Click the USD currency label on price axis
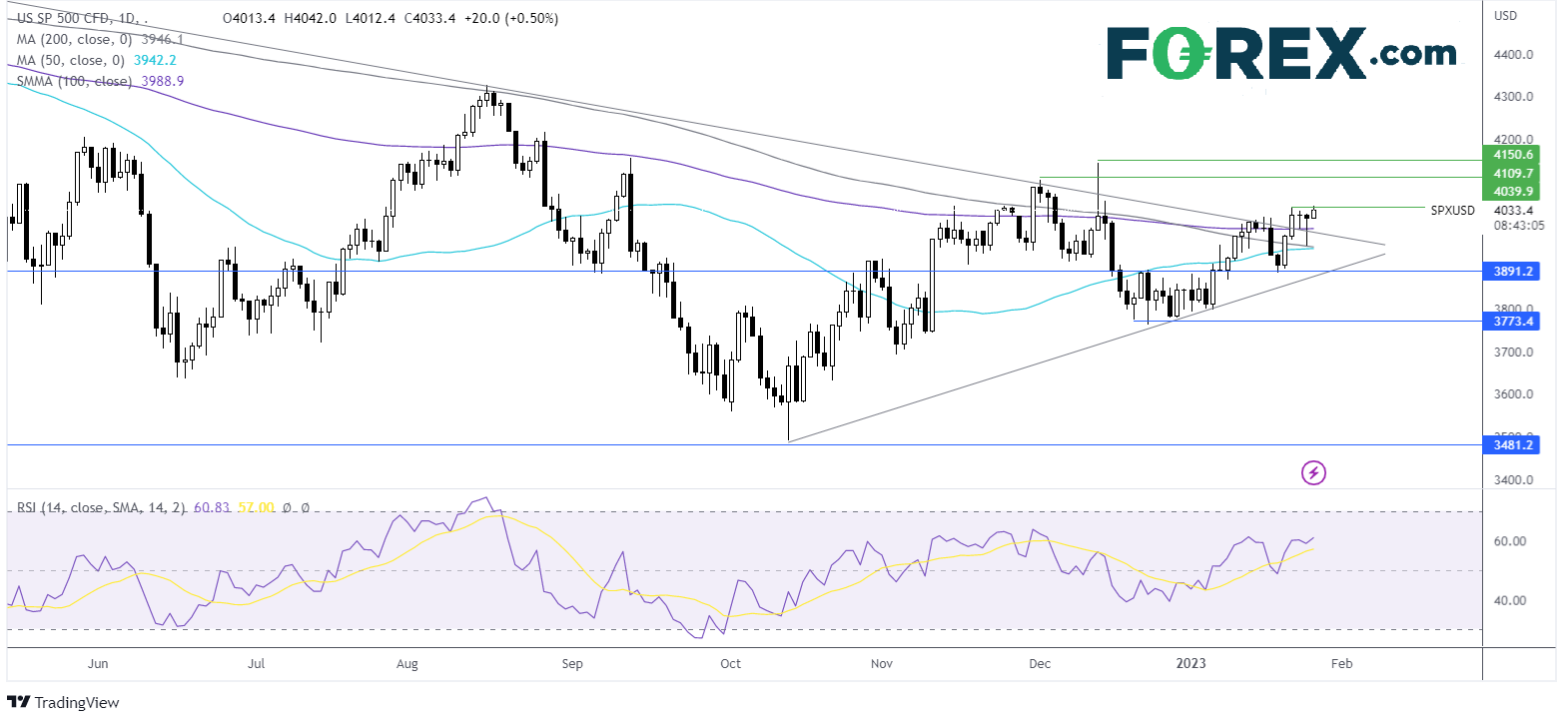The image size is (1568, 723). pyautogui.click(x=1505, y=16)
